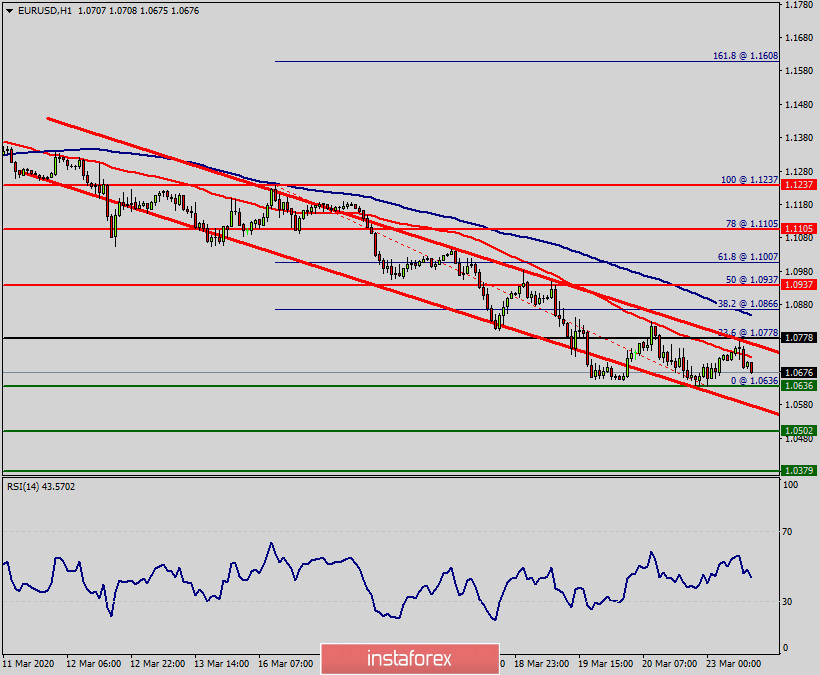
Task: Click the '11 Mar 2020' date label
Action: [x=28, y=663]
